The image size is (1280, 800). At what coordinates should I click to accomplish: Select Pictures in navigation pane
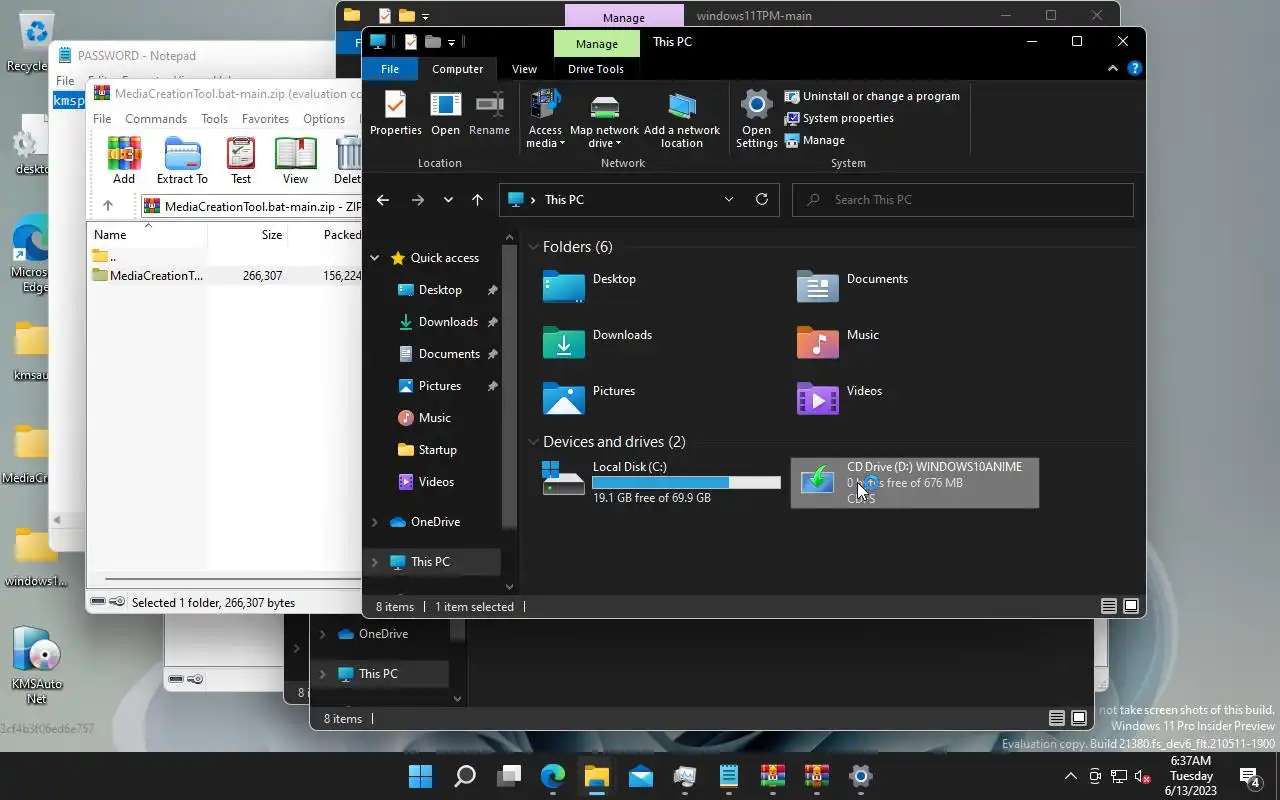[x=440, y=386]
